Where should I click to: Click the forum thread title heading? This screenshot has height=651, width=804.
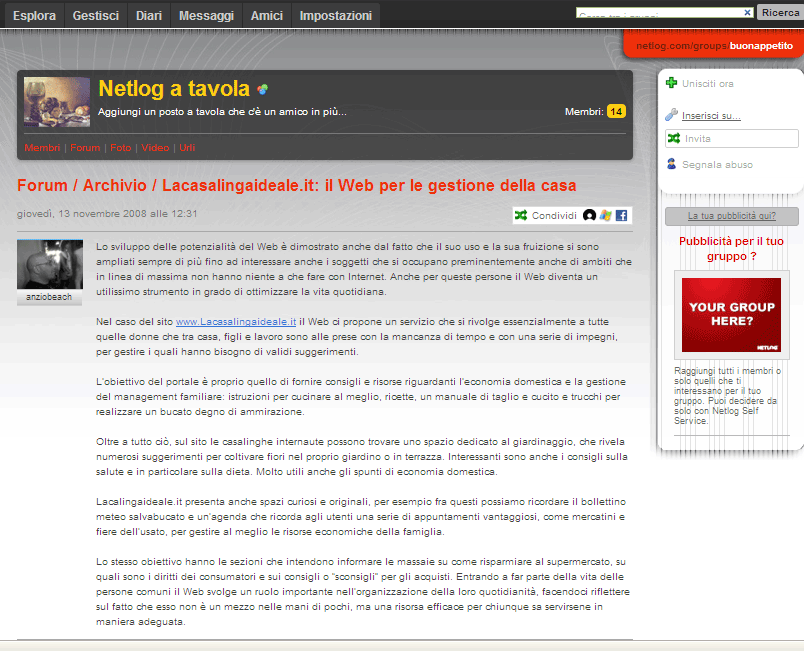coord(297,185)
